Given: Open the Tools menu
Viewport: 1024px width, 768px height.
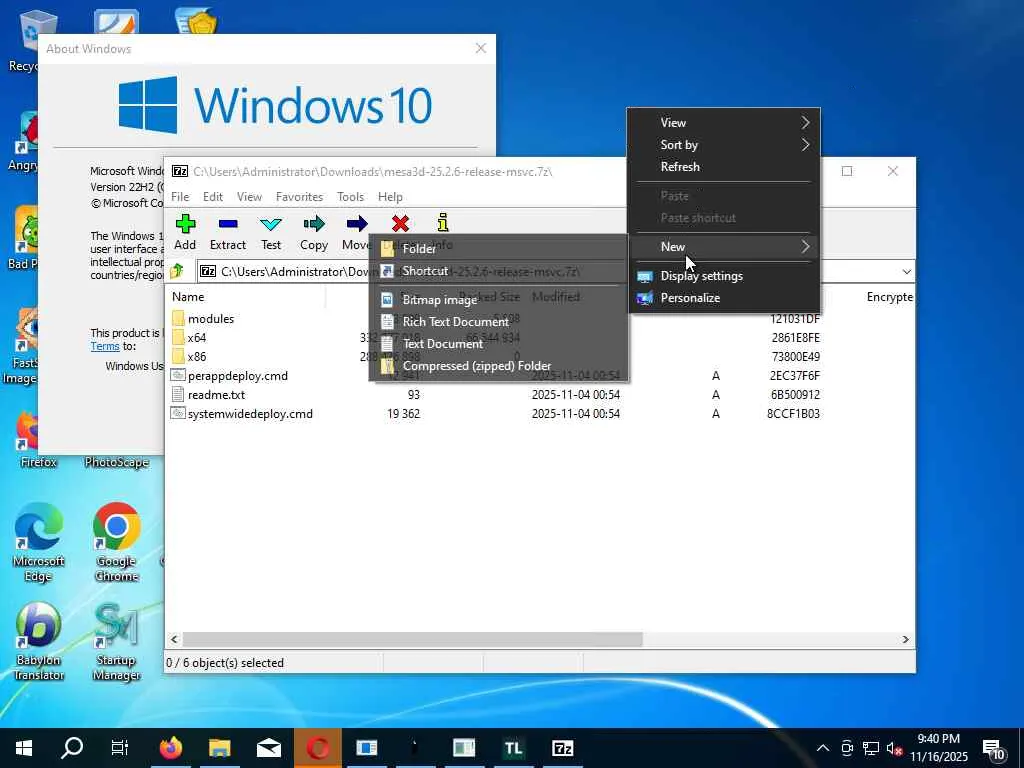Looking at the screenshot, I should point(350,197).
